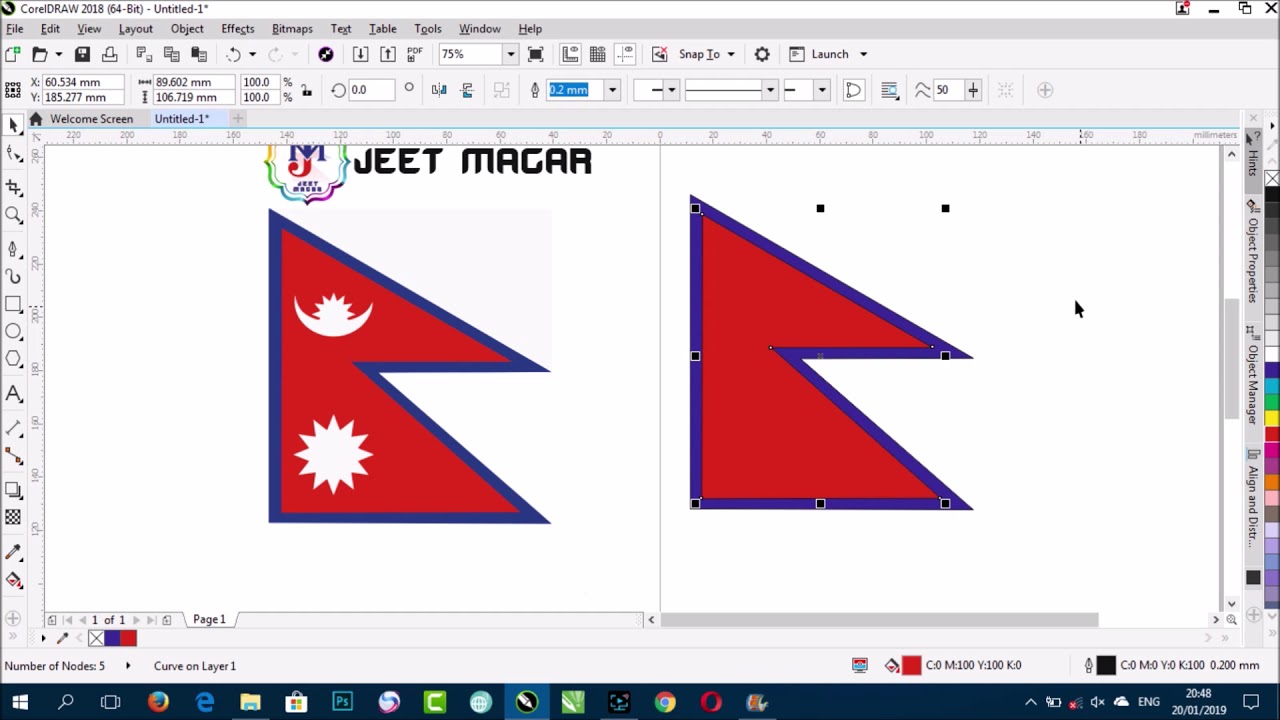Select the Pick tool

(14, 125)
